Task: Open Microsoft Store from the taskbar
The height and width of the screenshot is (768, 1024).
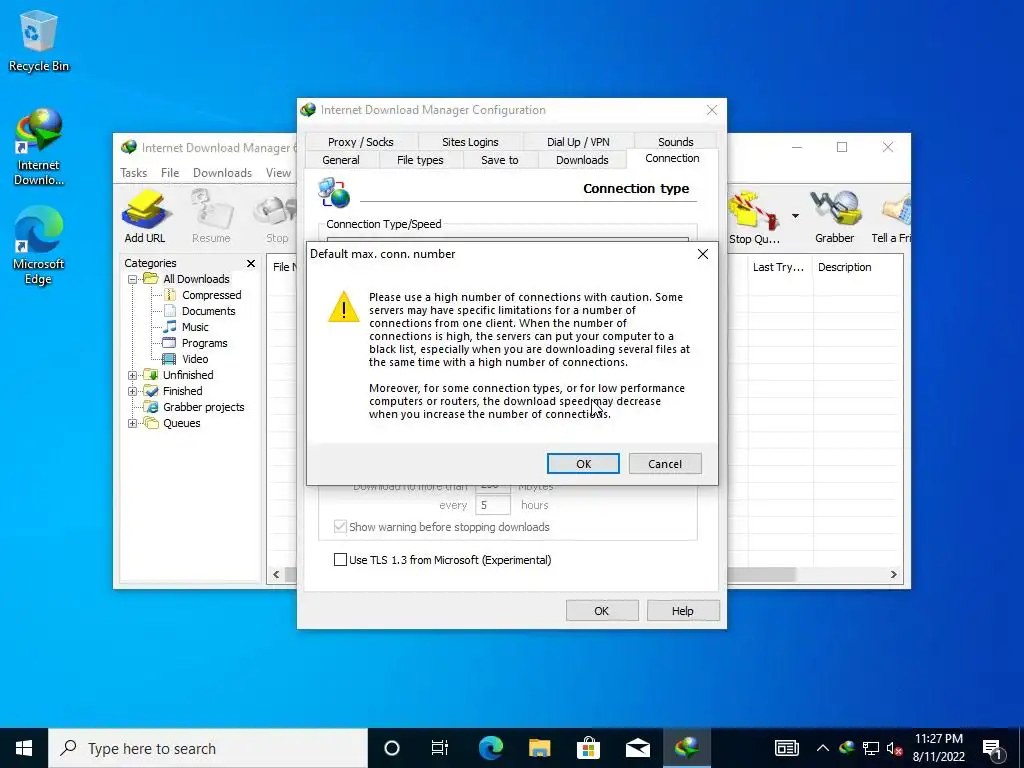Action: [588, 748]
